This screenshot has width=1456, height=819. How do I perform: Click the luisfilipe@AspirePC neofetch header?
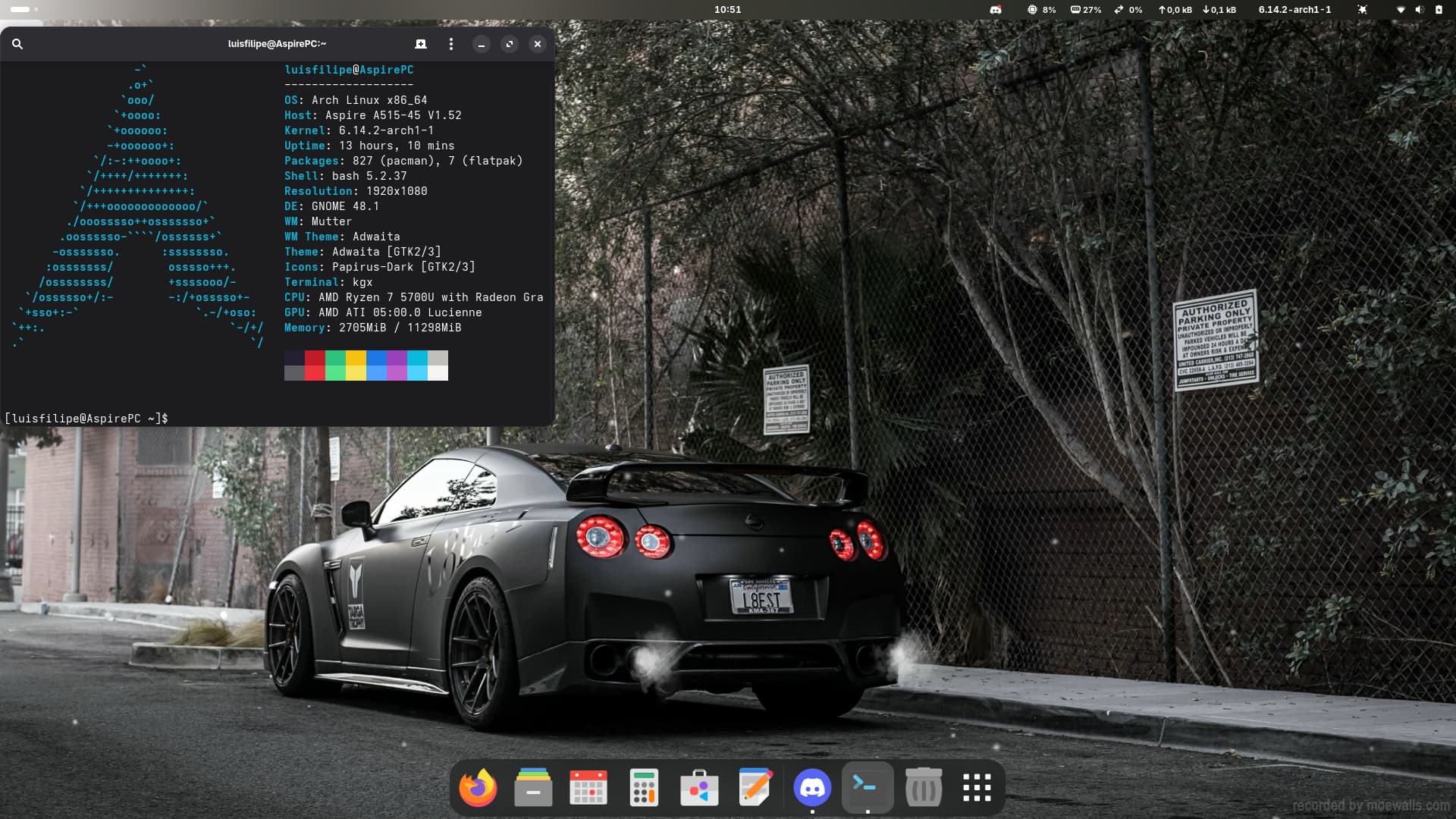click(x=349, y=70)
